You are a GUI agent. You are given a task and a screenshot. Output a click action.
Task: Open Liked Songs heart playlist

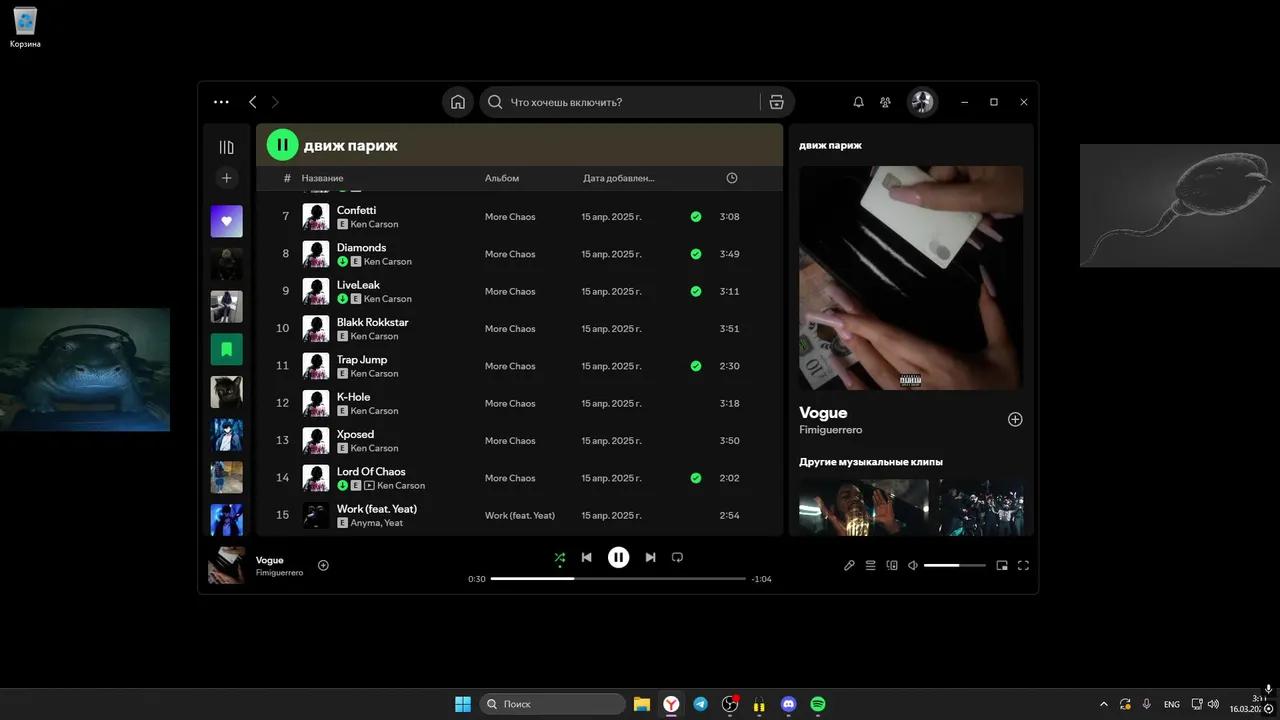coord(227,221)
